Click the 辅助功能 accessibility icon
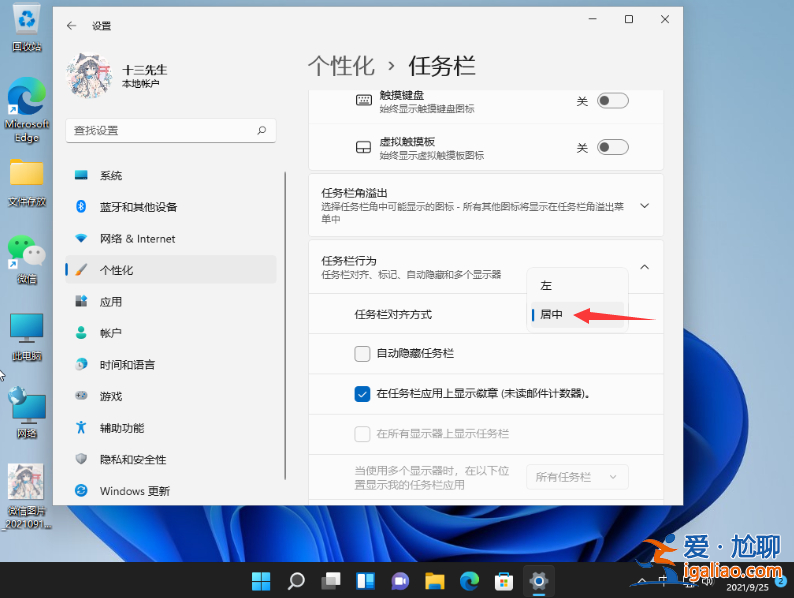The height and width of the screenshot is (598, 794). 81,427
